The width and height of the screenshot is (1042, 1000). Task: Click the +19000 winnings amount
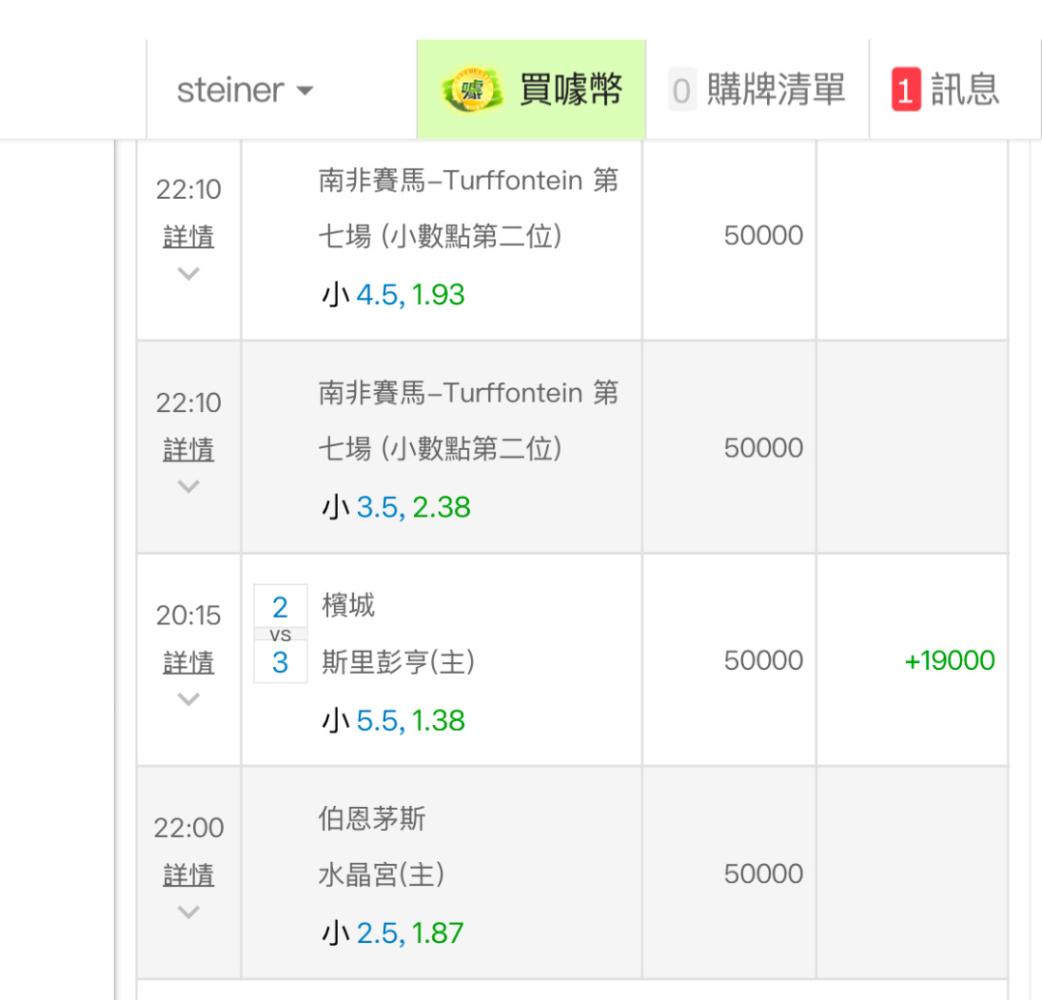coord(949,661)
